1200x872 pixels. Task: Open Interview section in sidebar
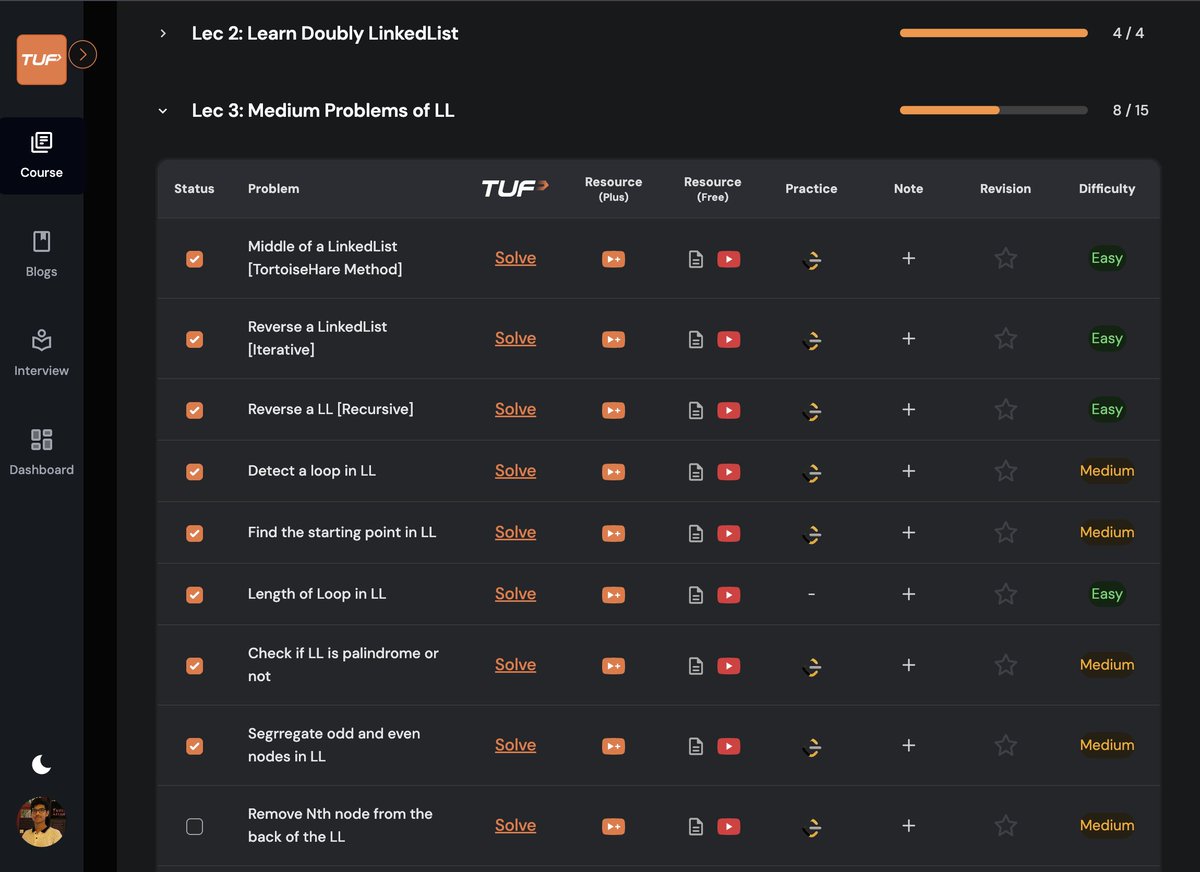click(x=42, y=353)
